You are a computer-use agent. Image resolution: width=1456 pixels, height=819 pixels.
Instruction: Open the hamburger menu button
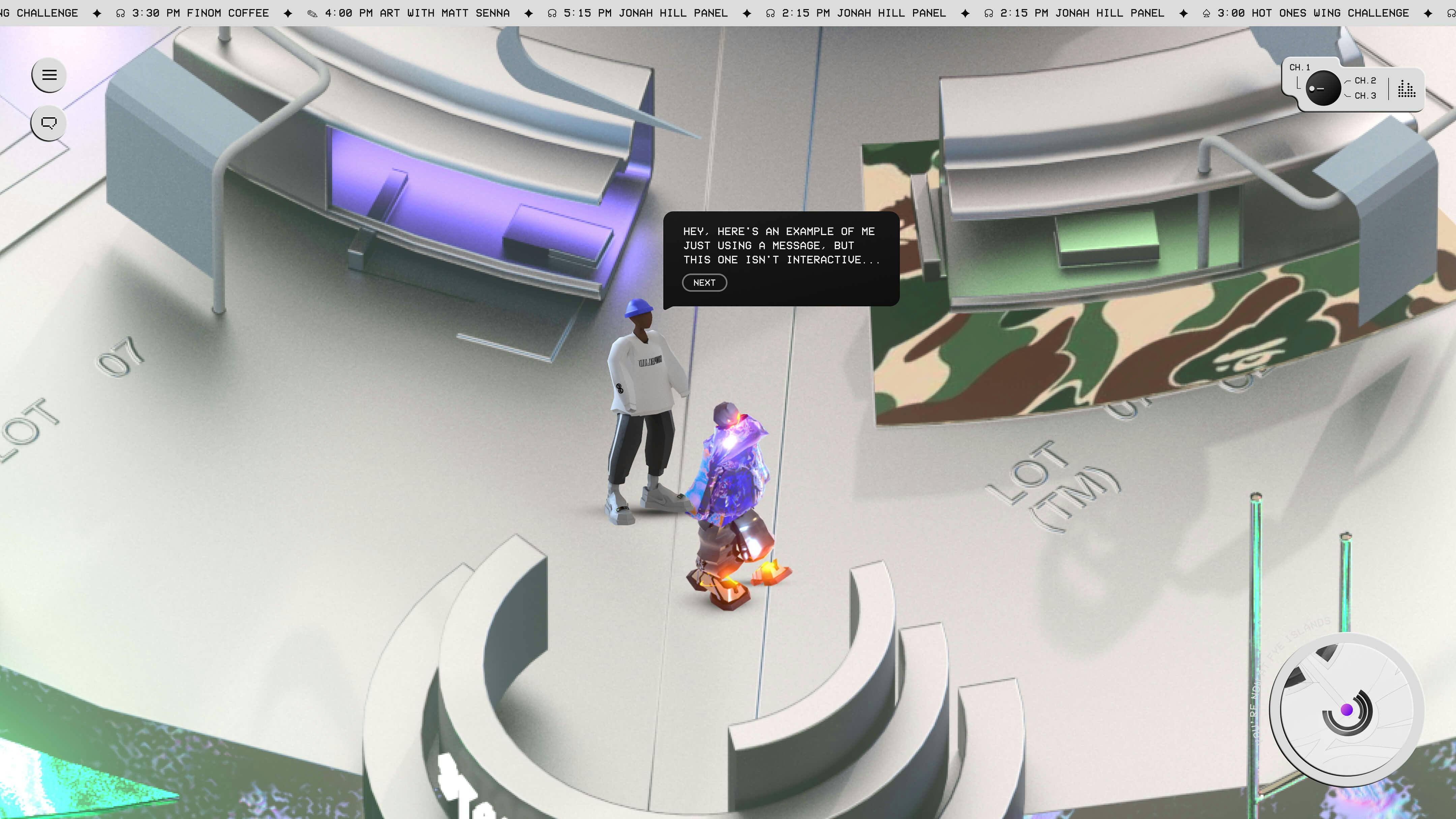pos(49,75)
